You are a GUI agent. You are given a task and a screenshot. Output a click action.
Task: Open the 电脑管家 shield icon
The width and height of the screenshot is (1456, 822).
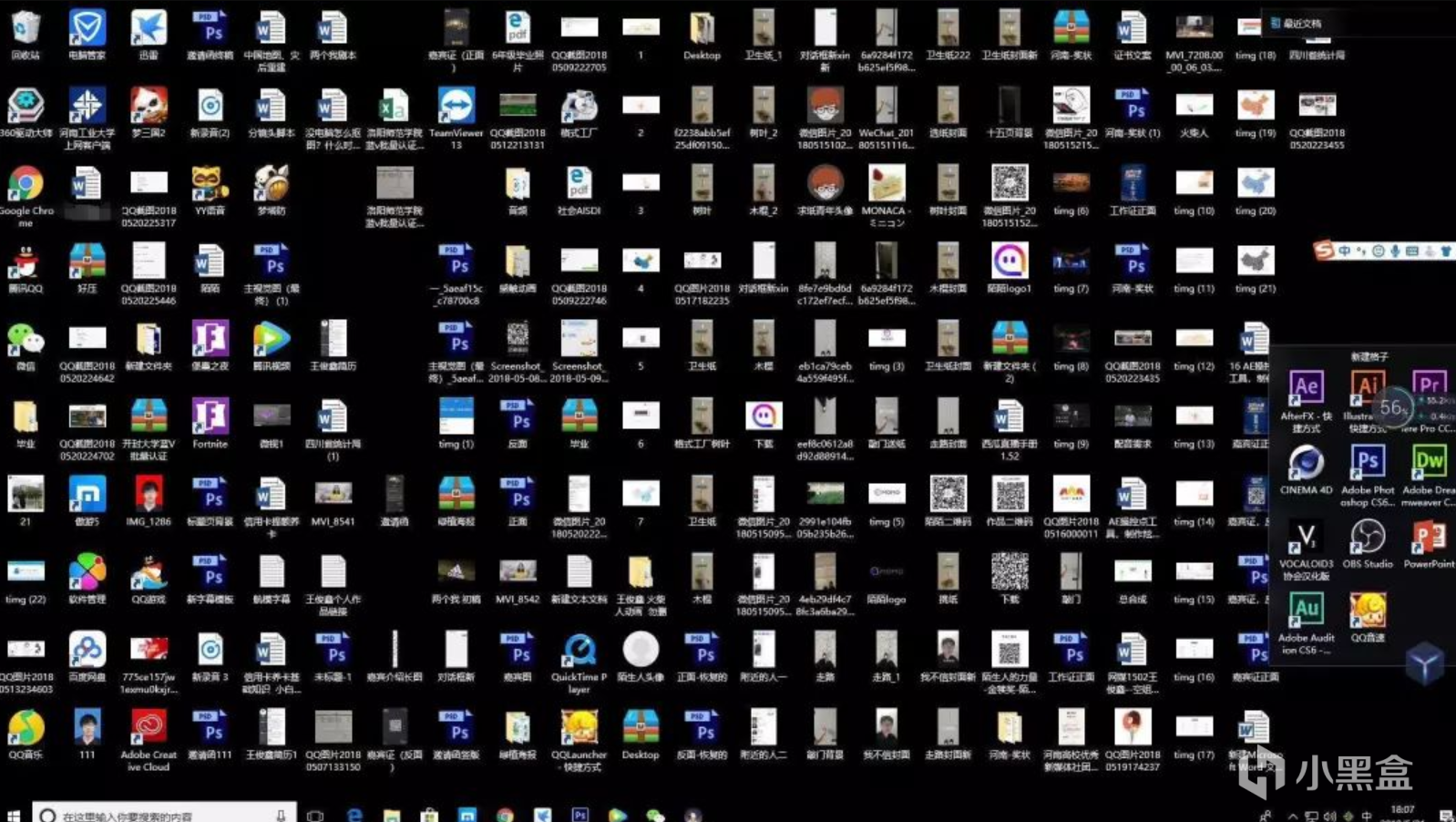tap(87, 34)
